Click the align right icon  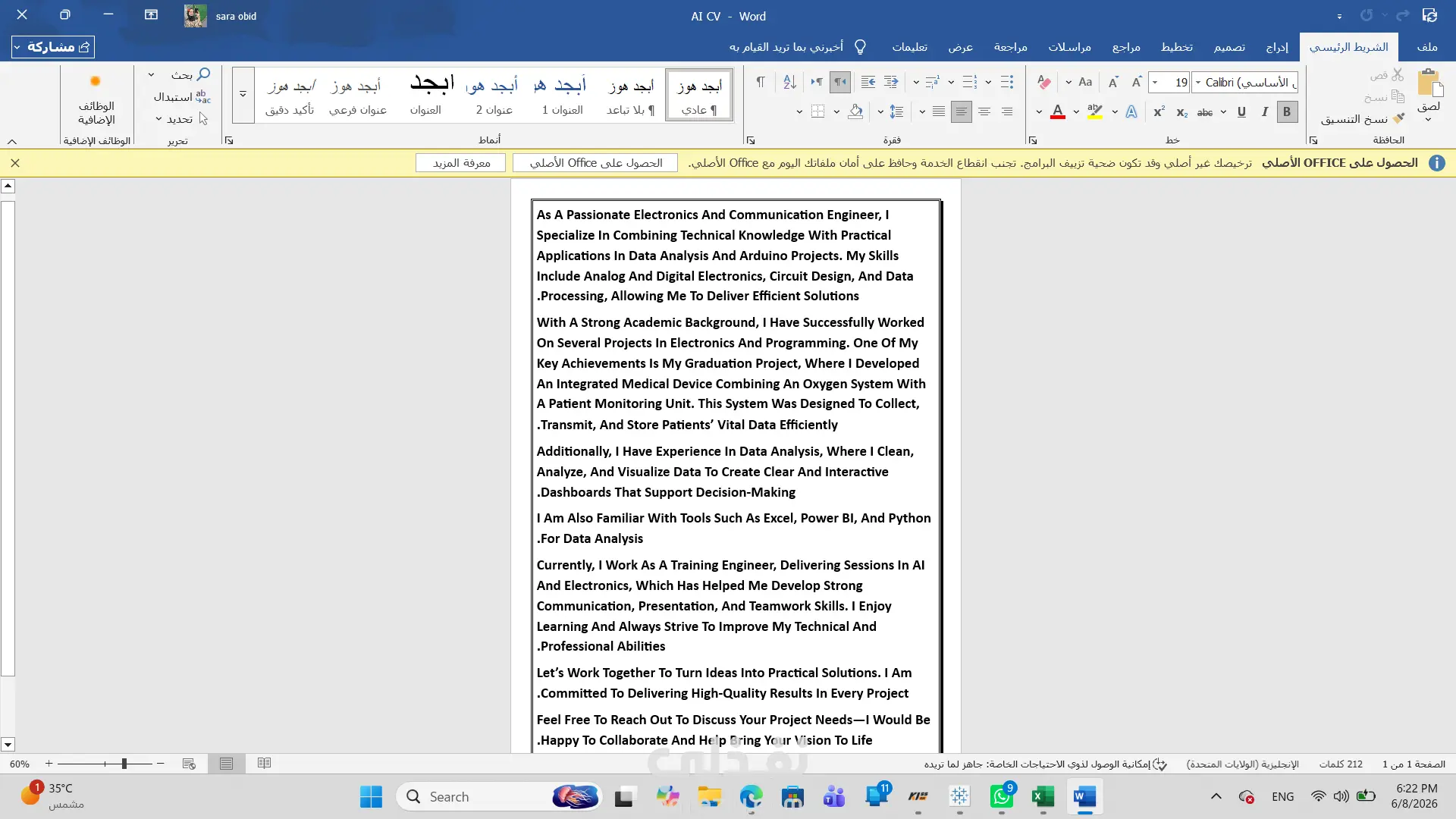click(1007, 112)
